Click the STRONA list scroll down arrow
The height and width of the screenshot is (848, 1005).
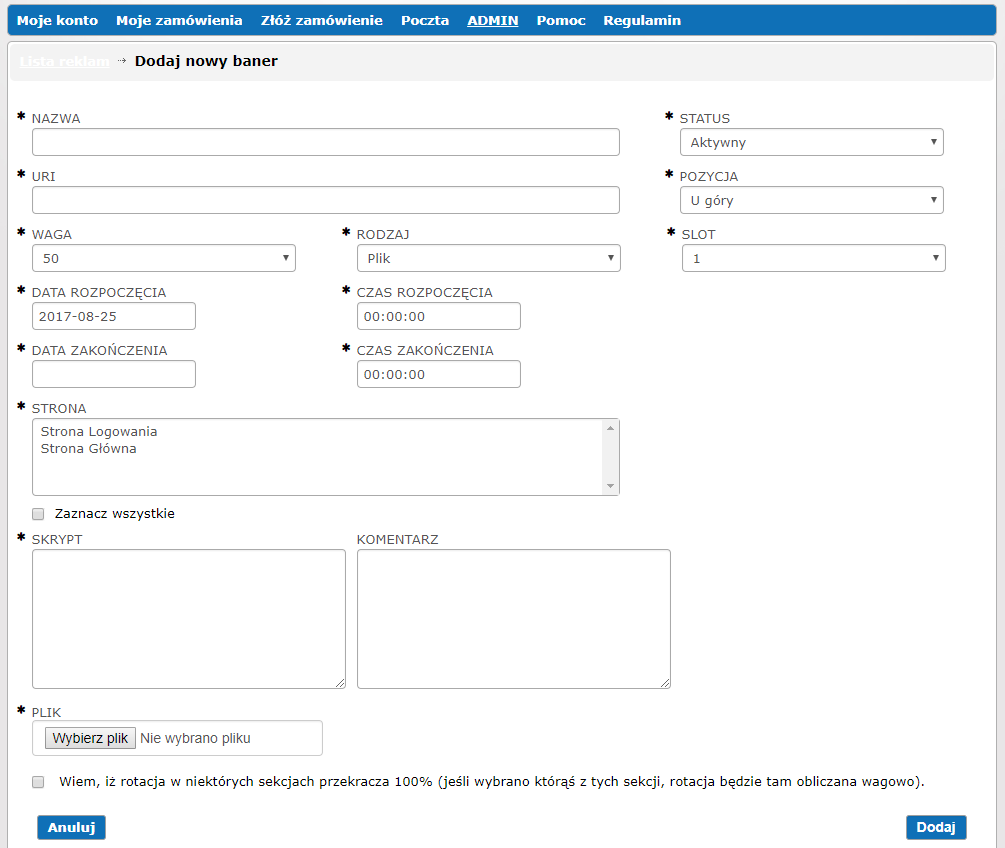coord(610,486)
